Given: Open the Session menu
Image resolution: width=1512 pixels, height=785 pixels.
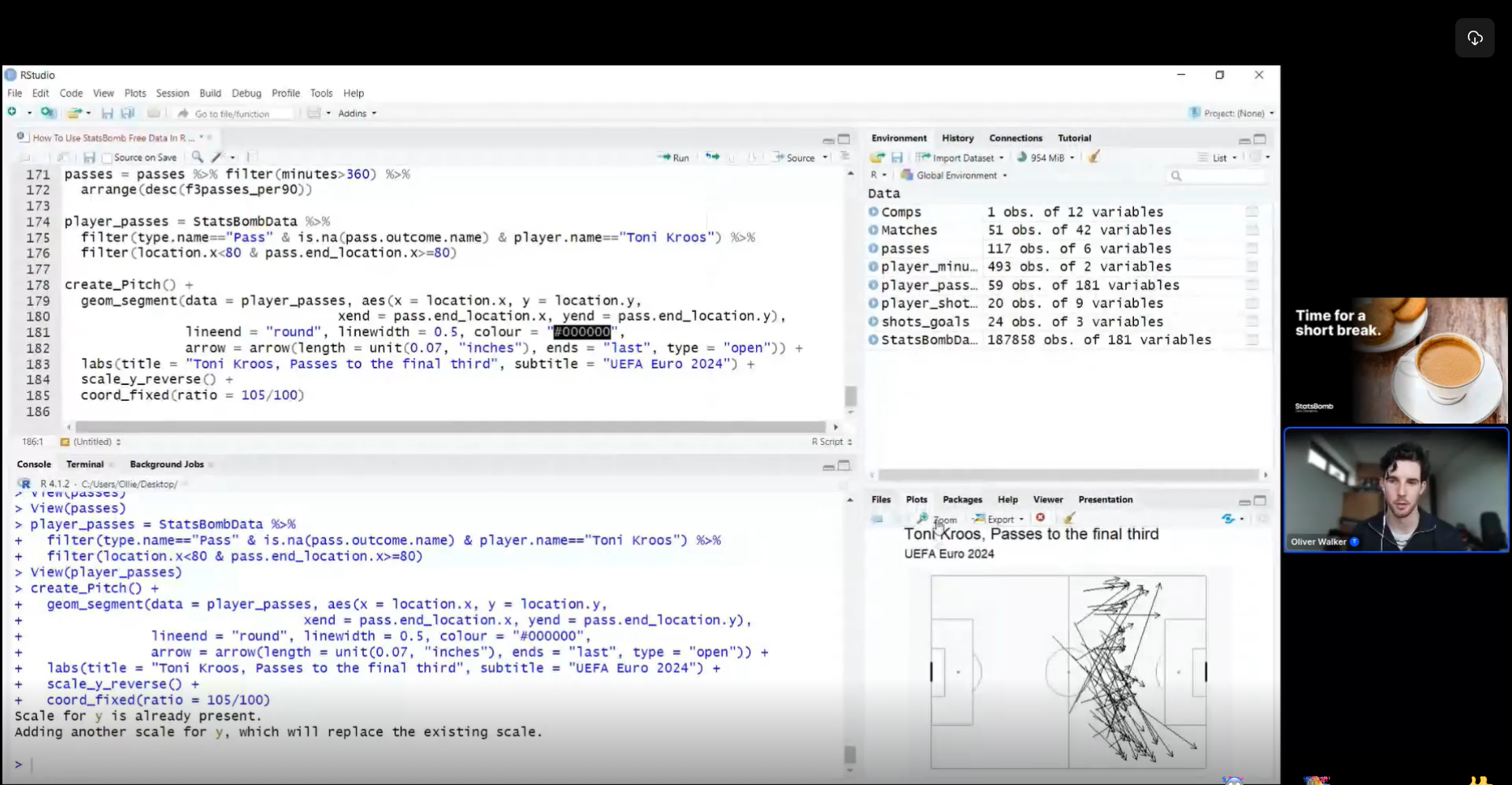Looking at the screenshot, I should [172, 93].
